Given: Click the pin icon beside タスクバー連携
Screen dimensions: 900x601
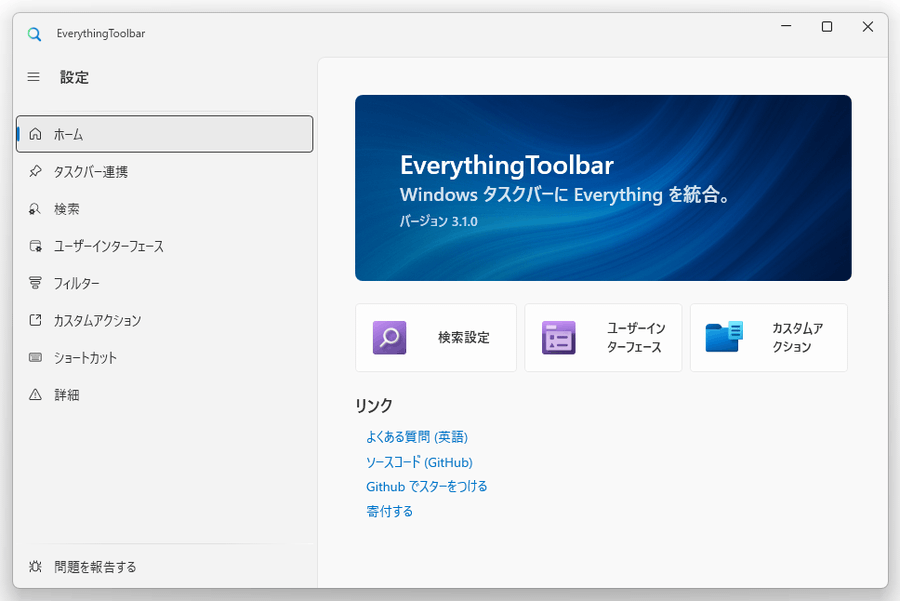Looking at the screenshot, I should [x=35, y=171].
